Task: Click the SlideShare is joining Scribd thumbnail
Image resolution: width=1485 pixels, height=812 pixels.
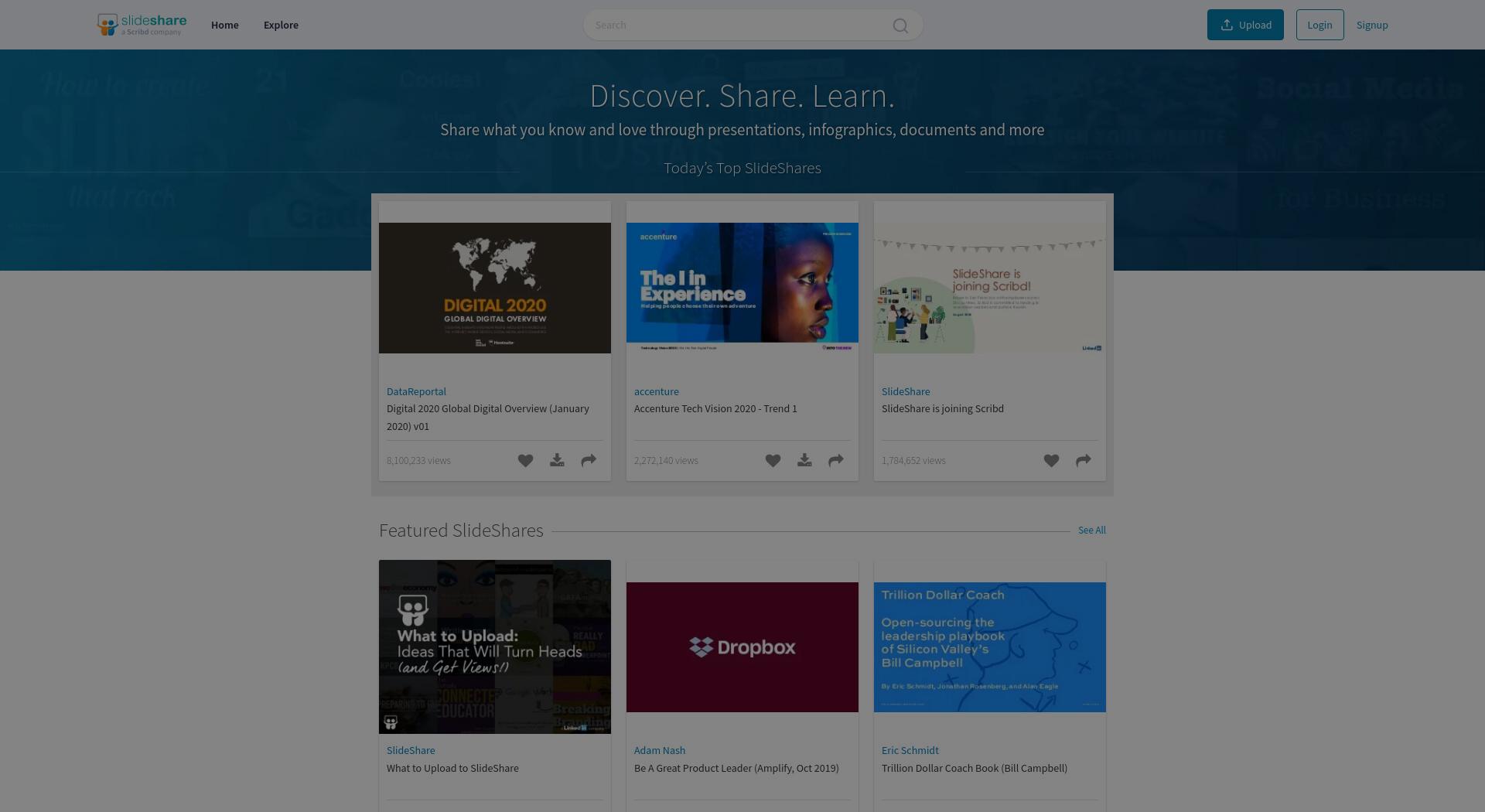Action: pos(990,288)
